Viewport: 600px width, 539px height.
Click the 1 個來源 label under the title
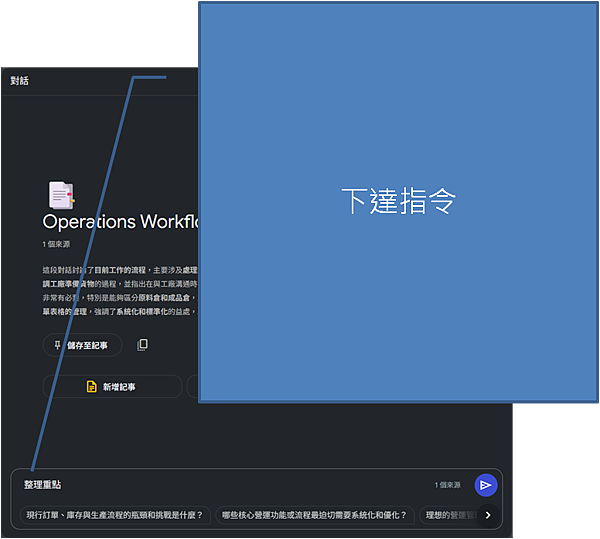(56, 244)
